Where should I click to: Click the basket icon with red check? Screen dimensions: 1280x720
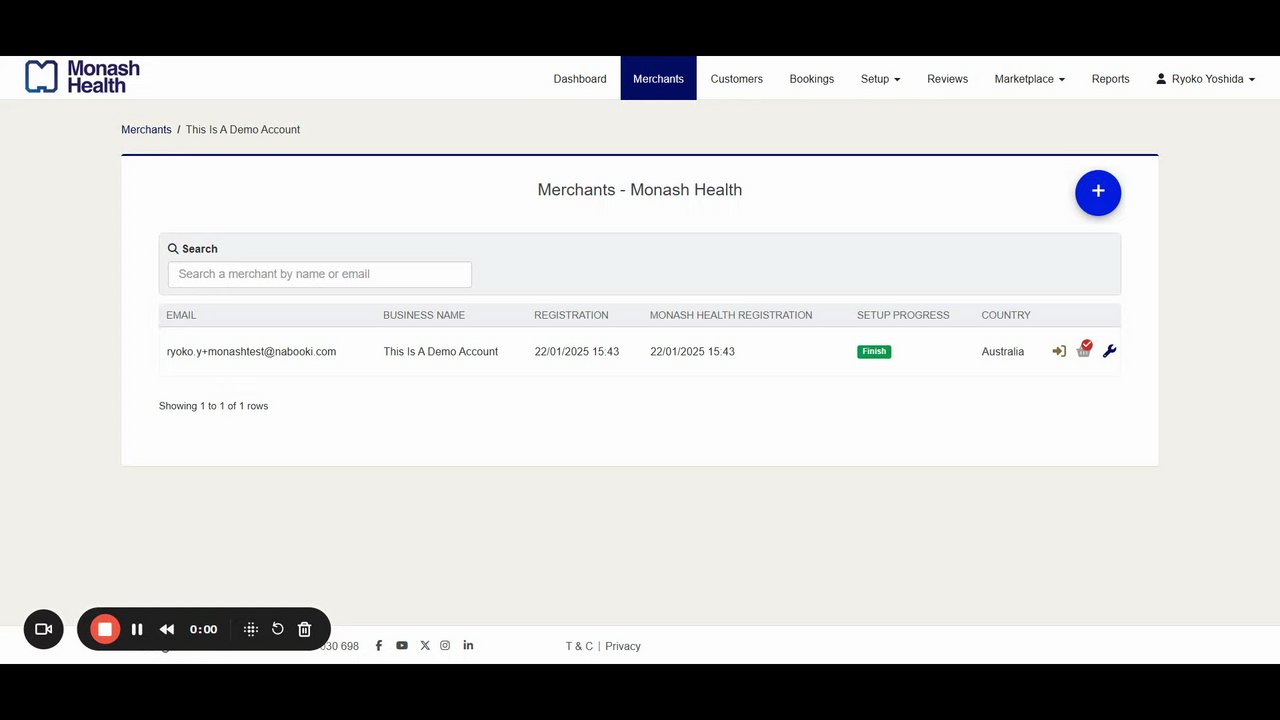(1084, 350)
